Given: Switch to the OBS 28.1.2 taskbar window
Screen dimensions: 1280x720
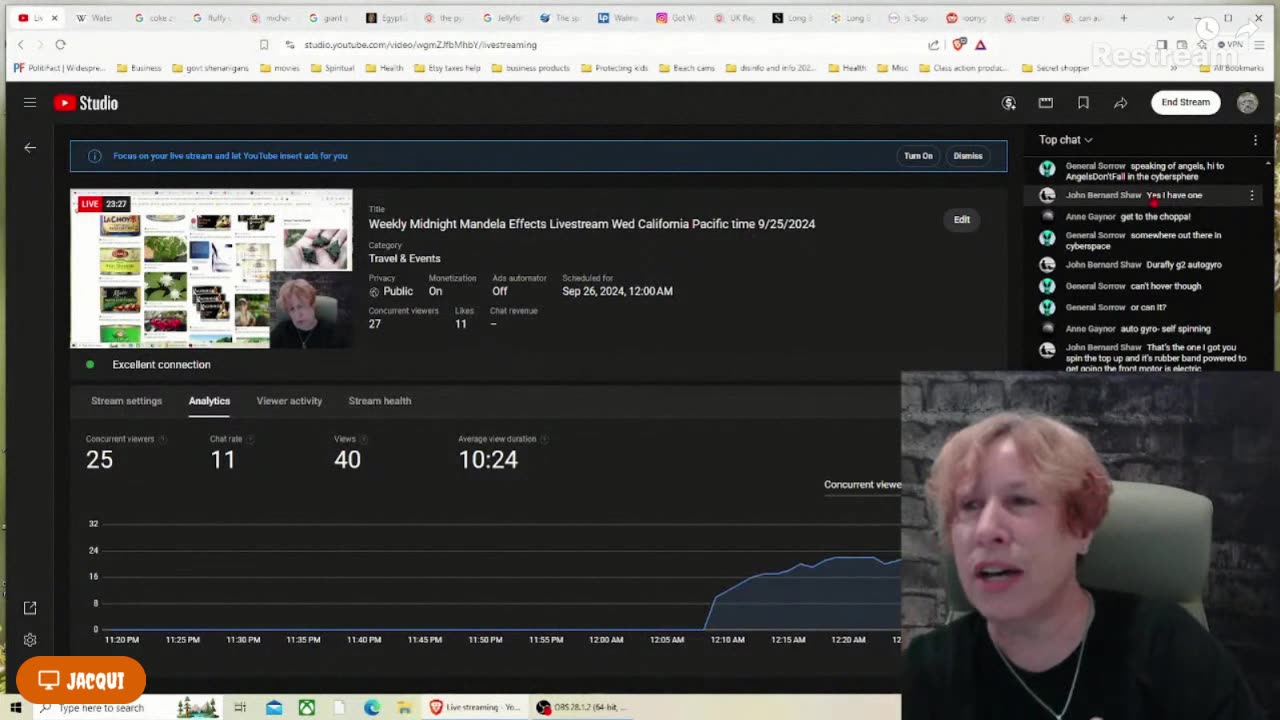Looking at the screenshot, I should pyautogui.click(x=581, y=708).
